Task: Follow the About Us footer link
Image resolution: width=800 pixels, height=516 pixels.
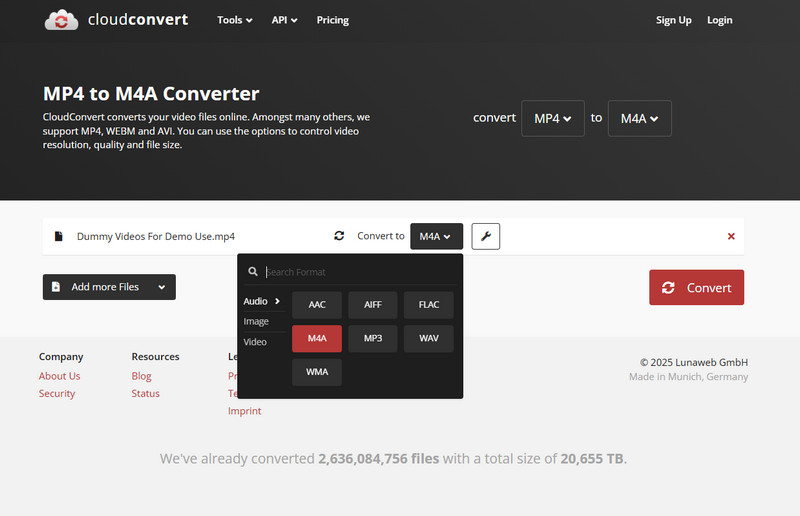Action: point(59,376)
